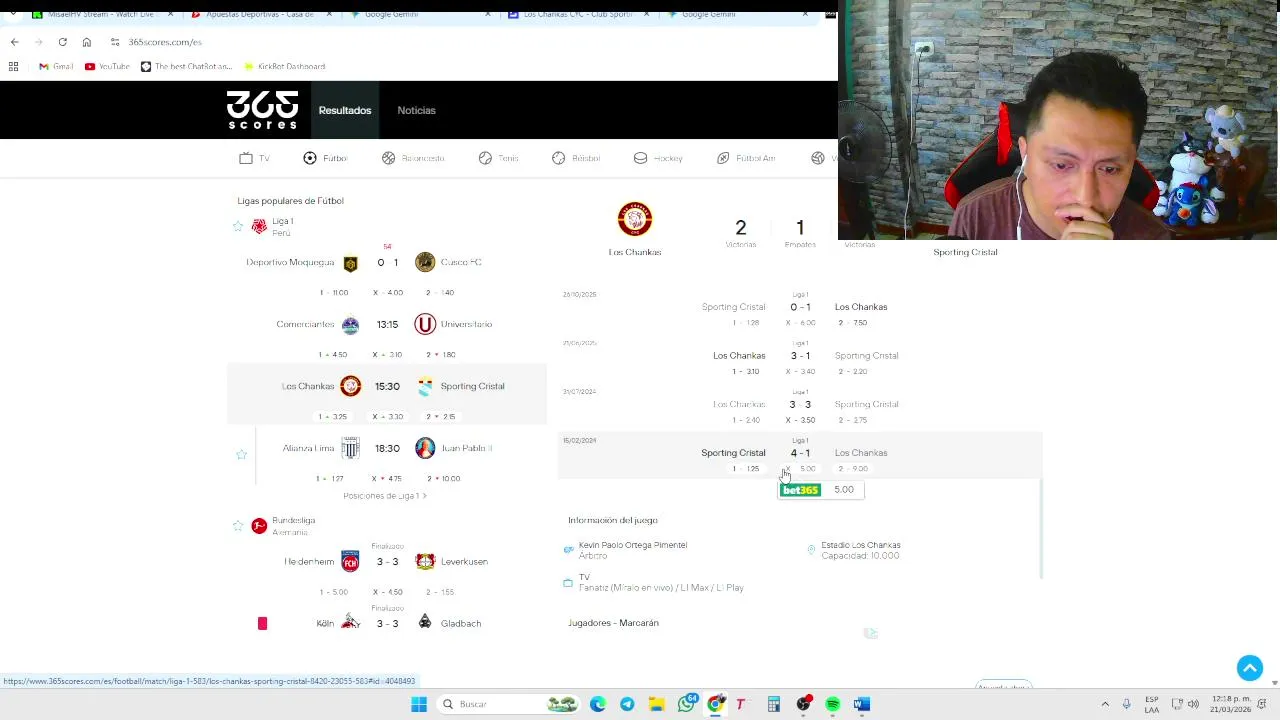The height and width of the screenshot is (720, 1280).
Task: Open the browser home page icon
Action: [87, 42]
